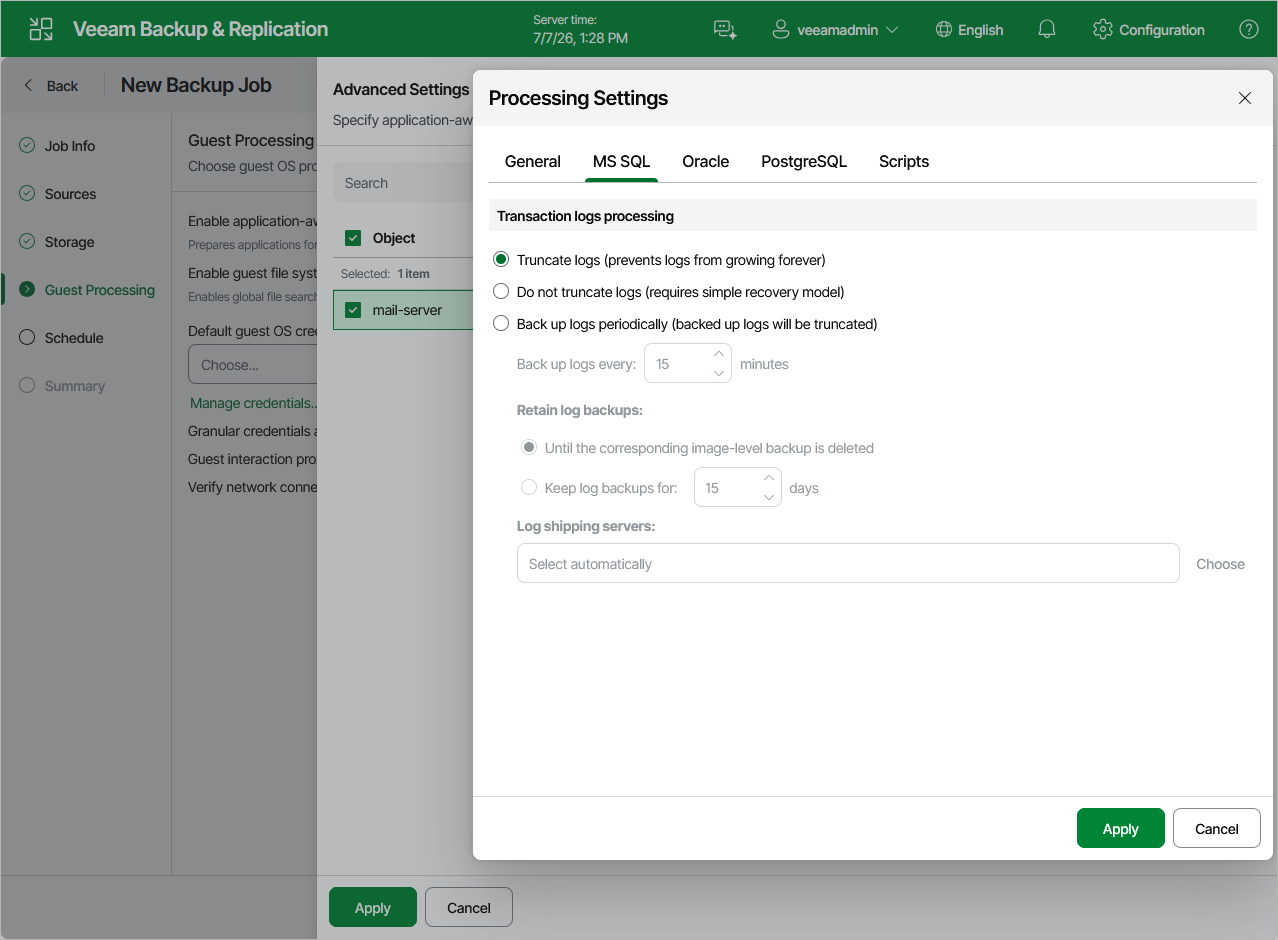Screen dimensions: 1278x940
Task: Increase the Back up logs every minutes
Action: [718, 354]
